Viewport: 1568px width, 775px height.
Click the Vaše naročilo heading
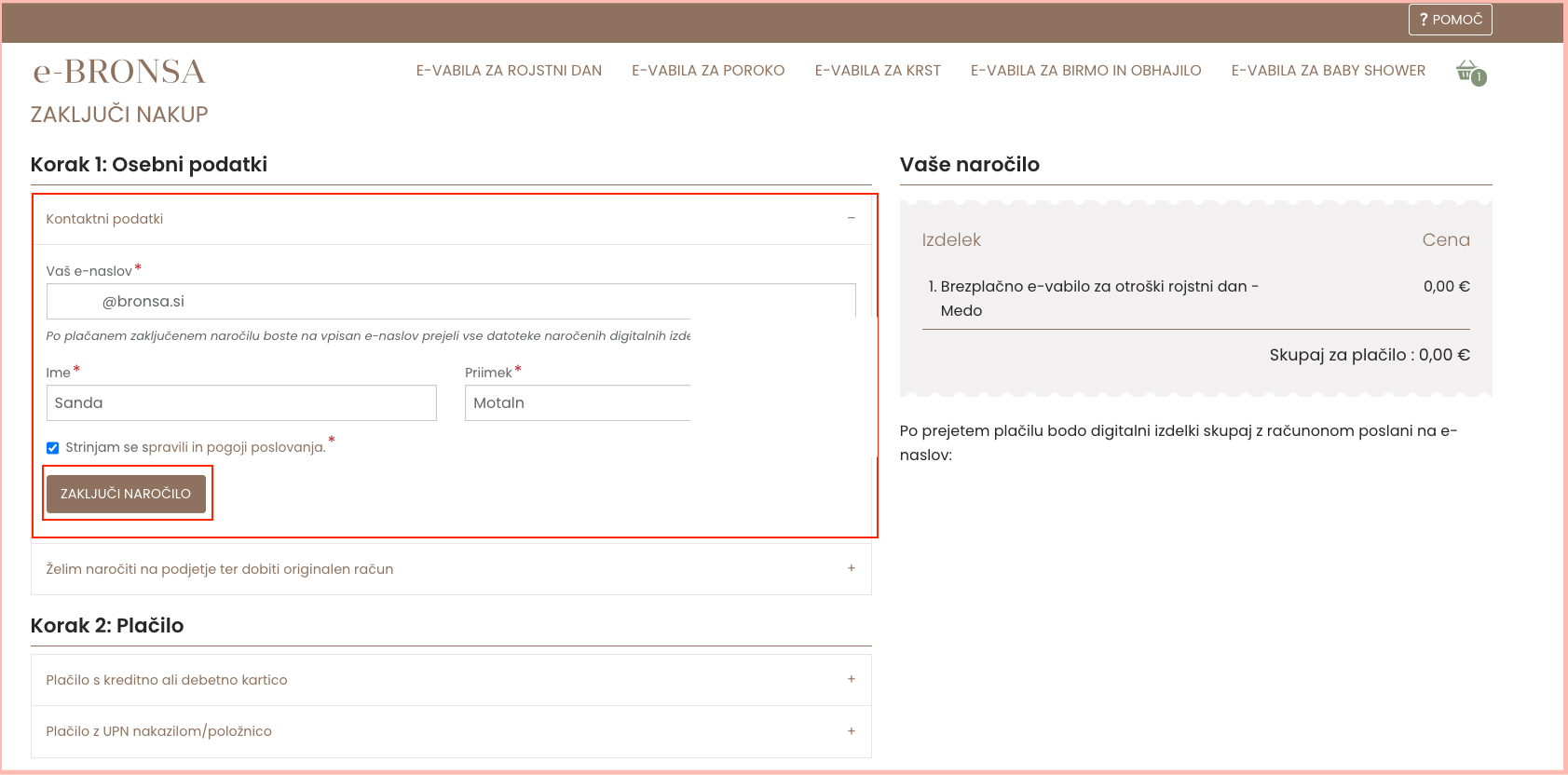[x=970, y=165]
